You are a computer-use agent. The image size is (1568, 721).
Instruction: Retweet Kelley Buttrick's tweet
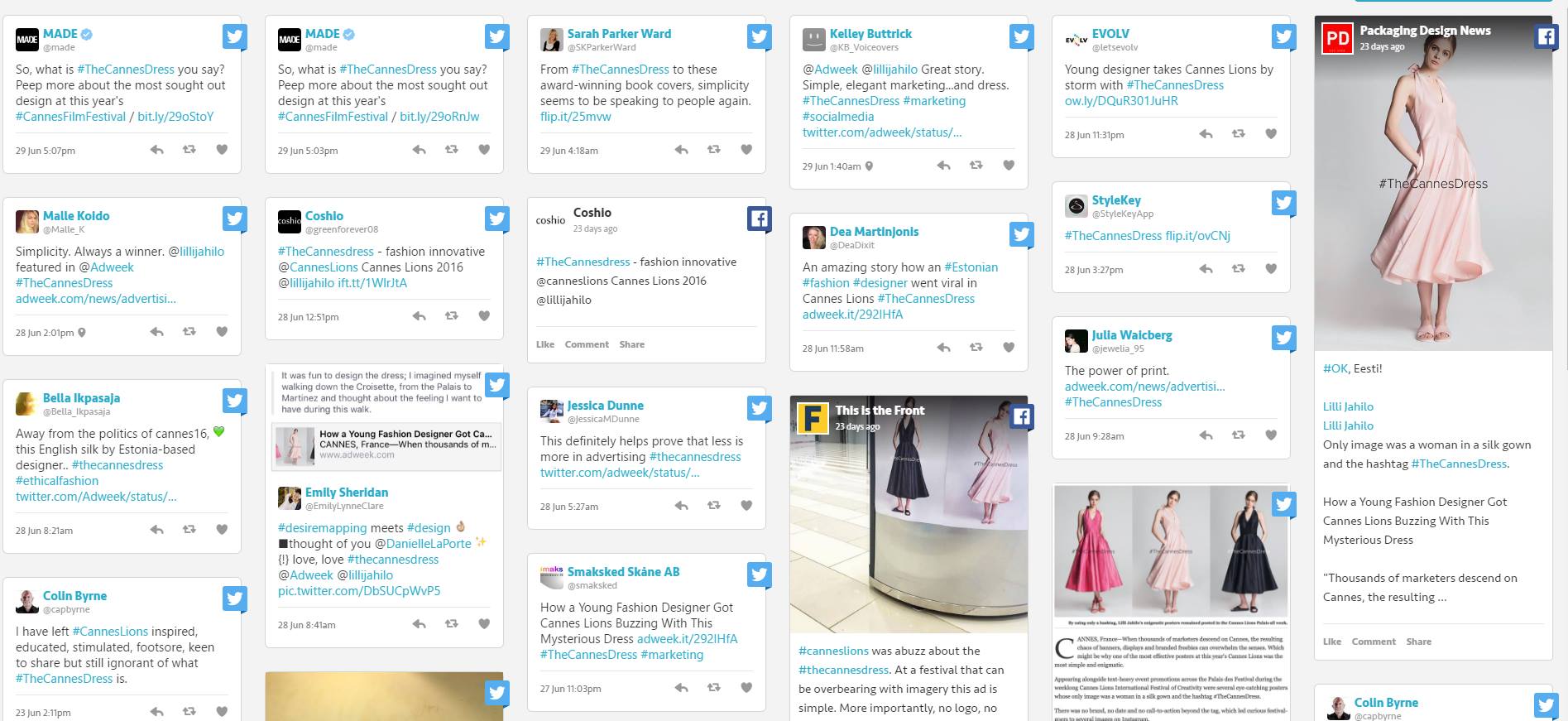(976, 166)
